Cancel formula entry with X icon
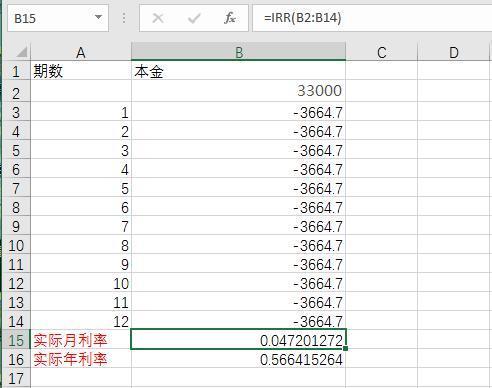The image size is (492, 388). pos(157,18)
